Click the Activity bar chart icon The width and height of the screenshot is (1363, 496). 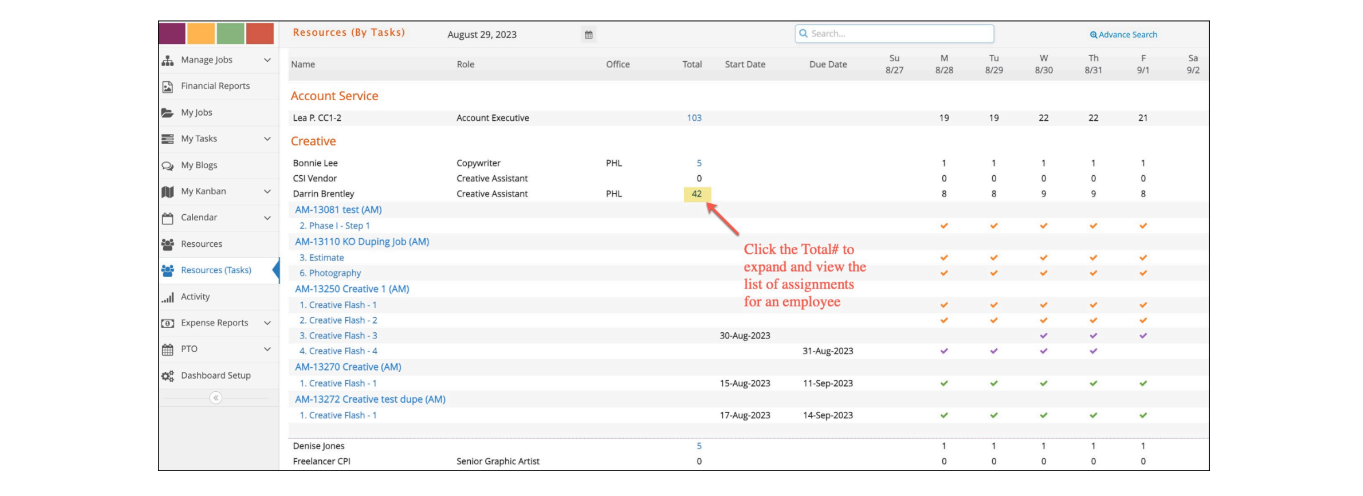pos(168,297)
